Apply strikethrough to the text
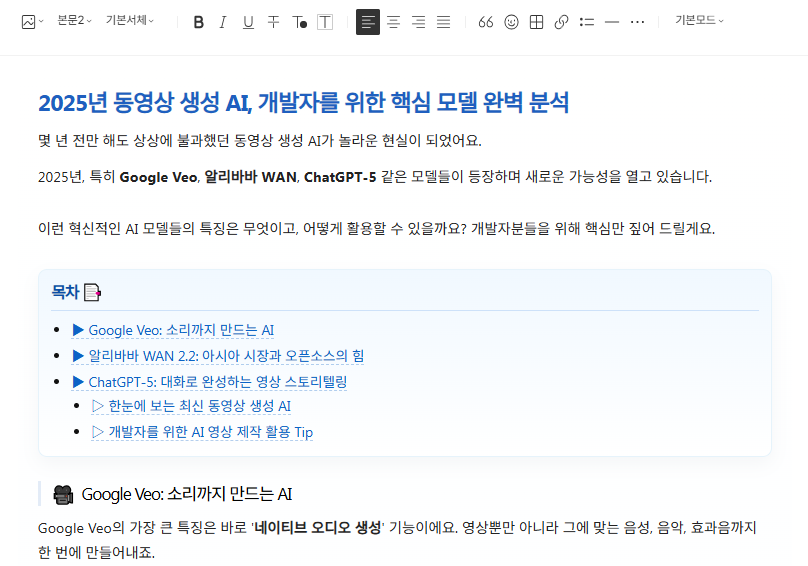The width and height of the screenshot is (808, 566). click(273, 22)
